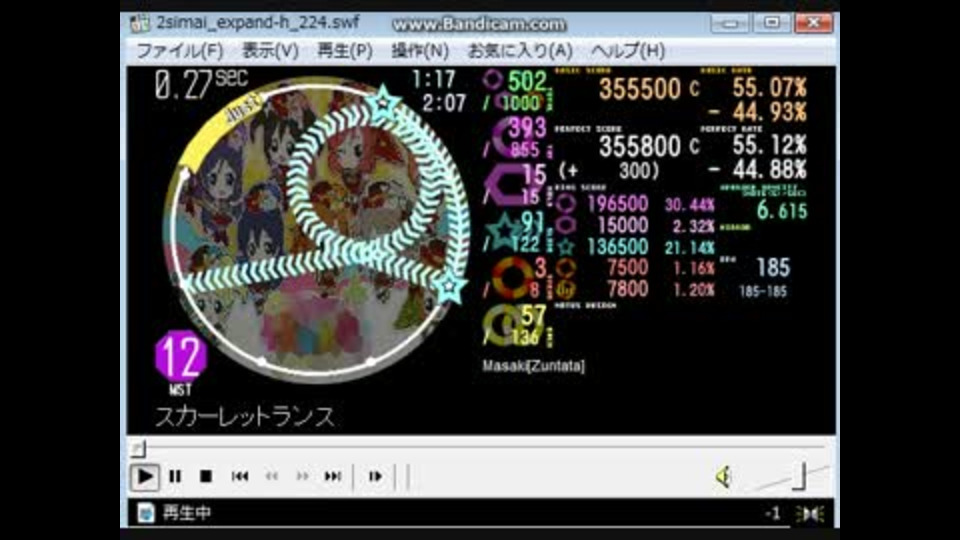Click the orange ring icon next to 7500
Image resolution: width=960 pixels, height=540 pixels.
click(x=566, y=268)
